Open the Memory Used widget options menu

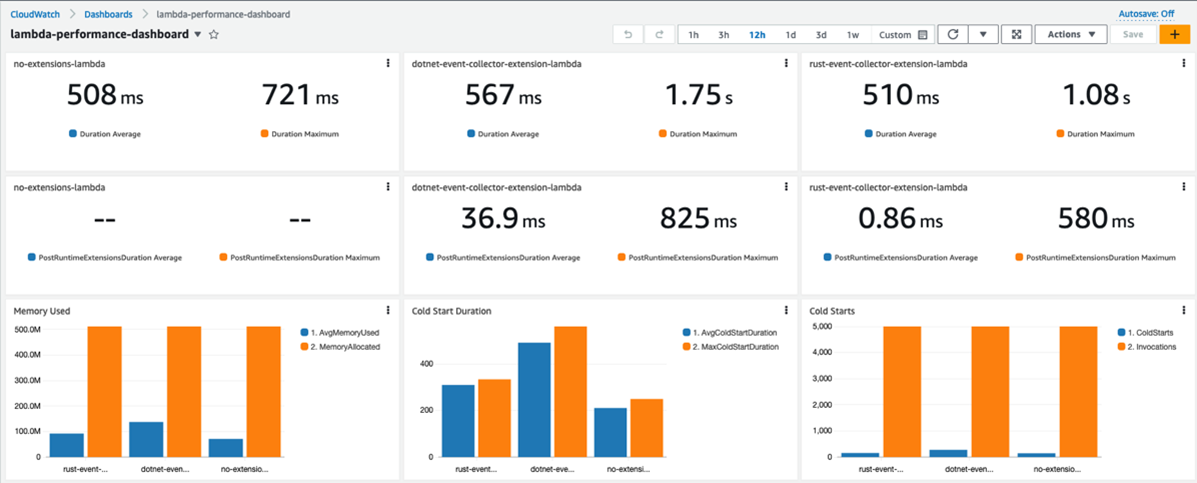388,310
